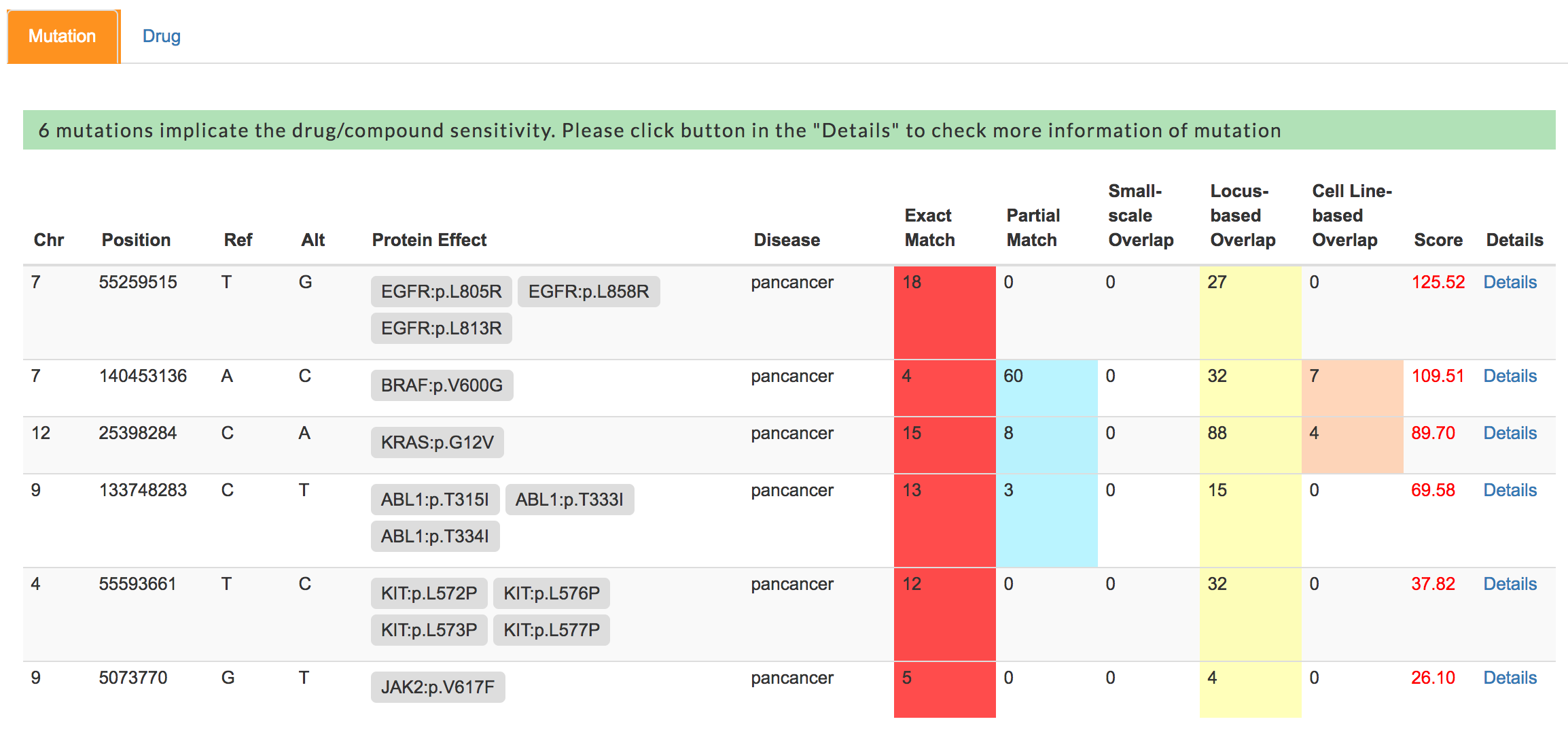Click the score value 26.10

(1433, 678)
